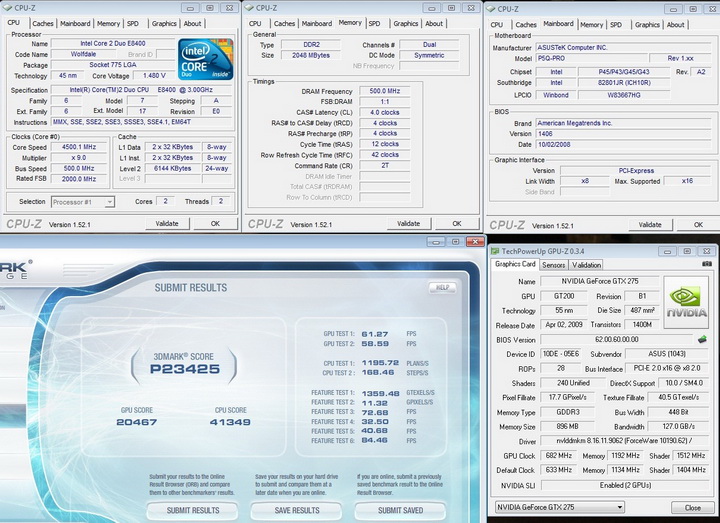Click the CPU TEST 1 result 1195.72

pyautogui.click(x=380, y=363)
